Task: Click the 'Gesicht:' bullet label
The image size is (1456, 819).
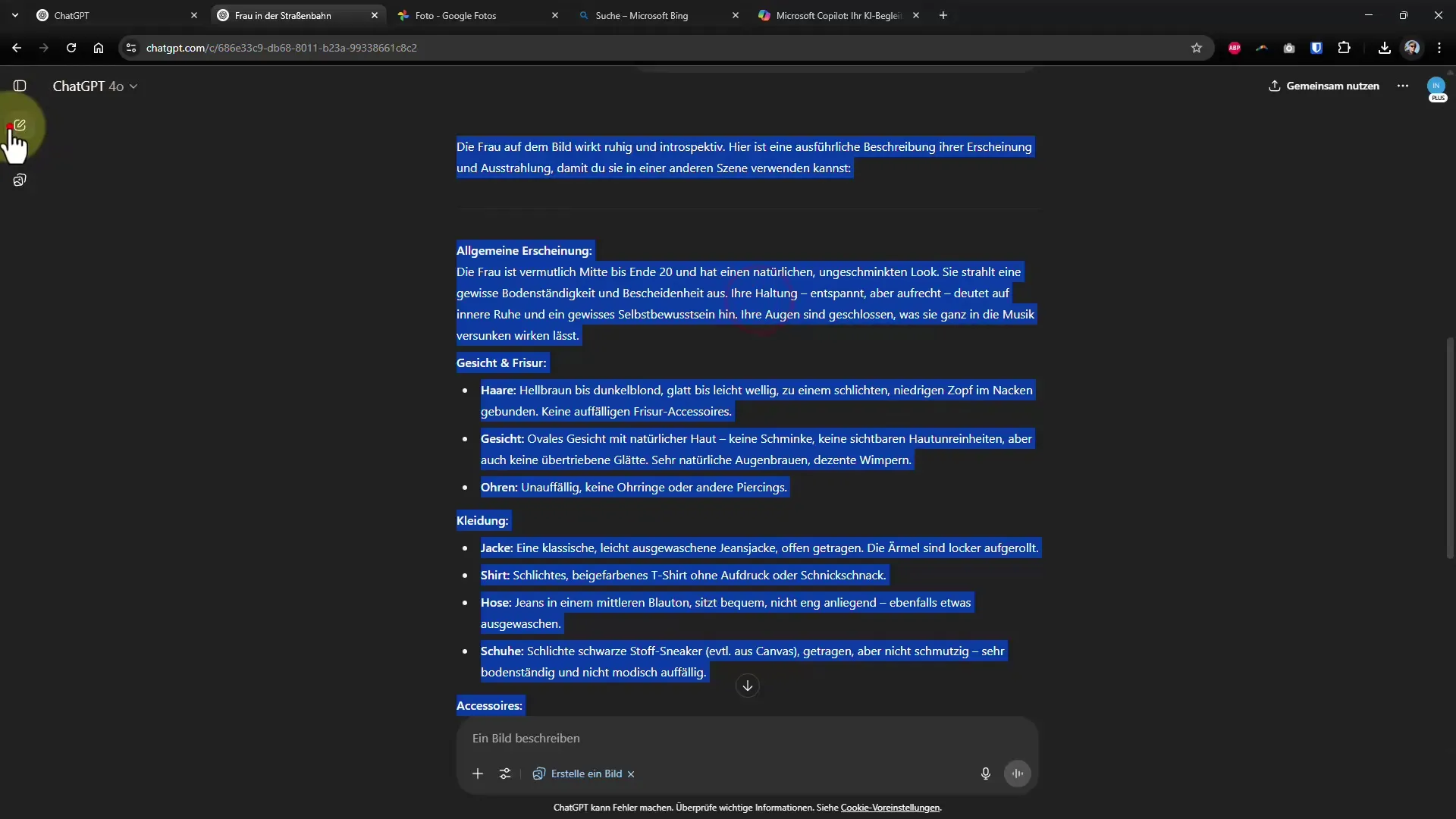Action: coord(502,438)
